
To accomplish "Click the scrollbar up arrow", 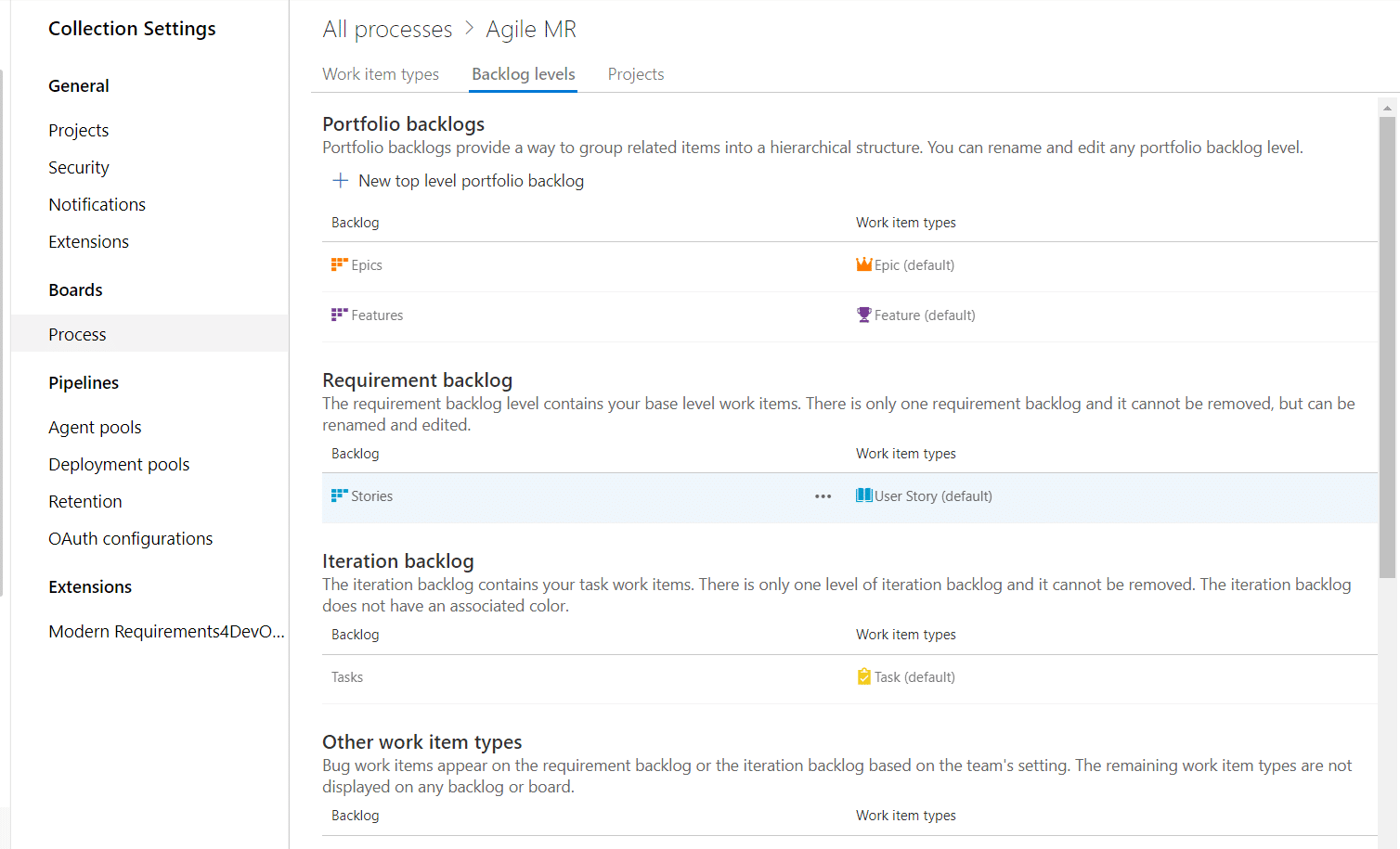I will pyautogui.click(x=1387, y=108).
